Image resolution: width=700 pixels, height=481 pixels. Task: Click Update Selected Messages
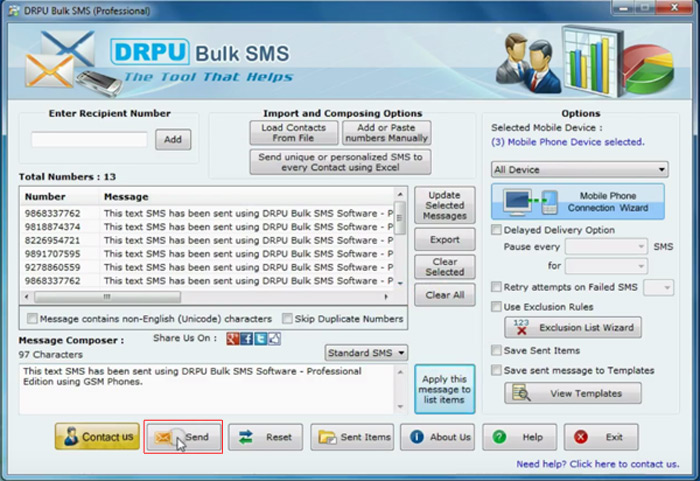[x=445, y=205]
